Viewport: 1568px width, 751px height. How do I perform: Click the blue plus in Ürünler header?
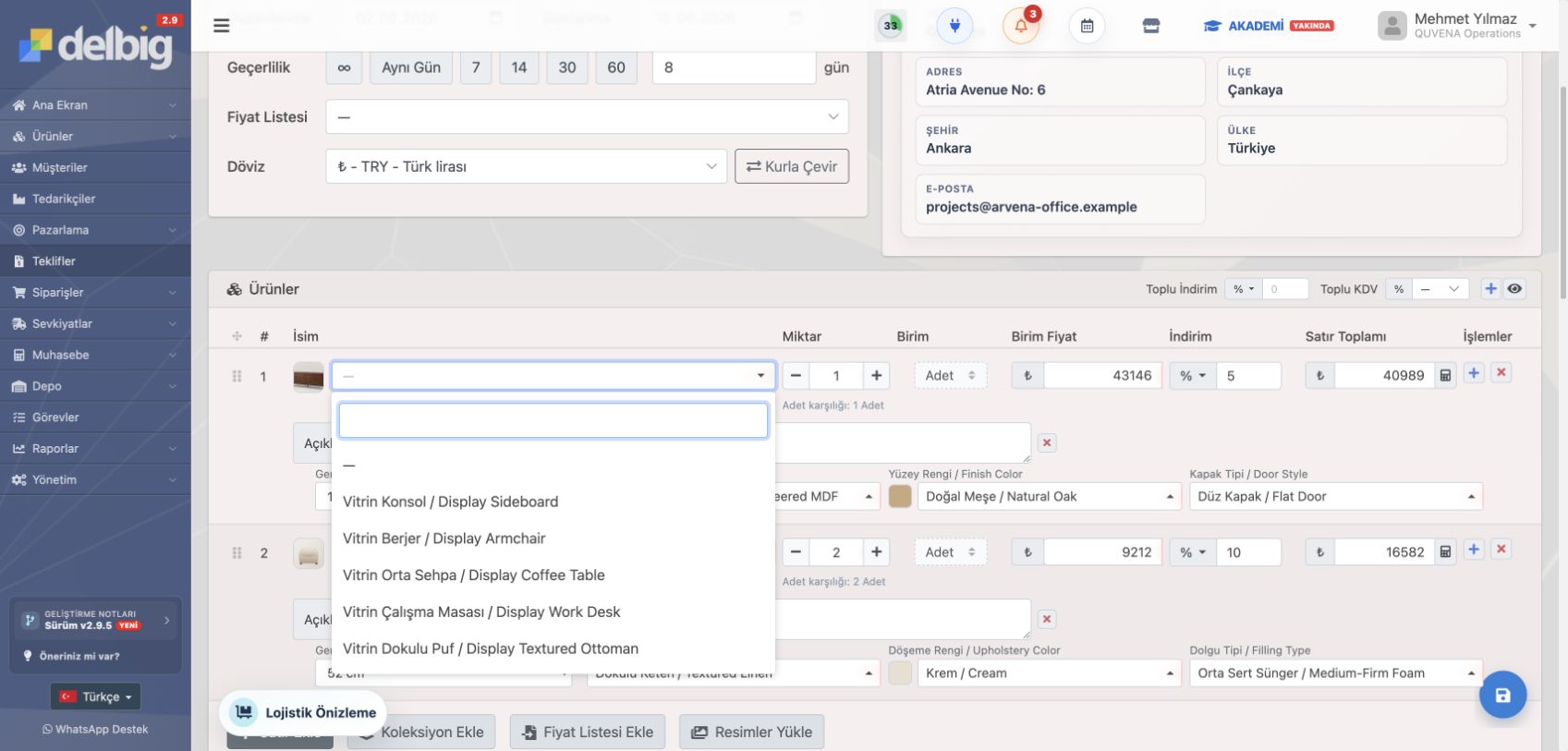click(x=1490, y=289)
